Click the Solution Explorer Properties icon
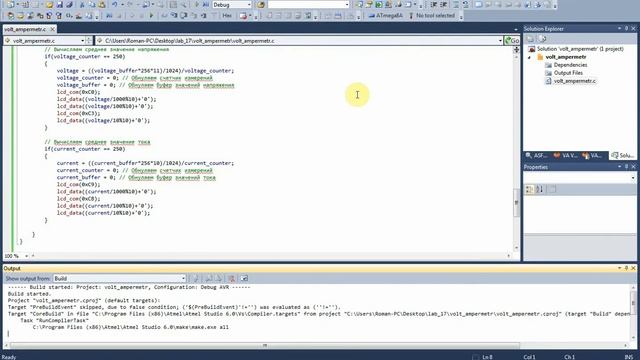Screen dimensions: 640x360 530,39
